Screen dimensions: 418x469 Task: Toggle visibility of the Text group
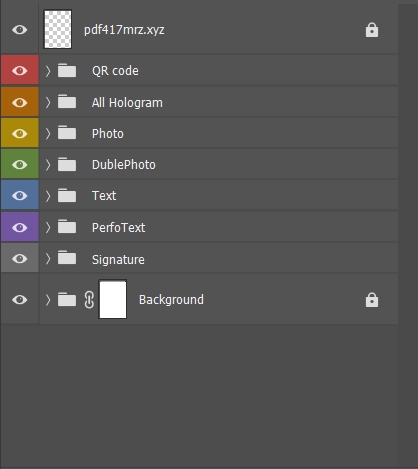point(20,195)
